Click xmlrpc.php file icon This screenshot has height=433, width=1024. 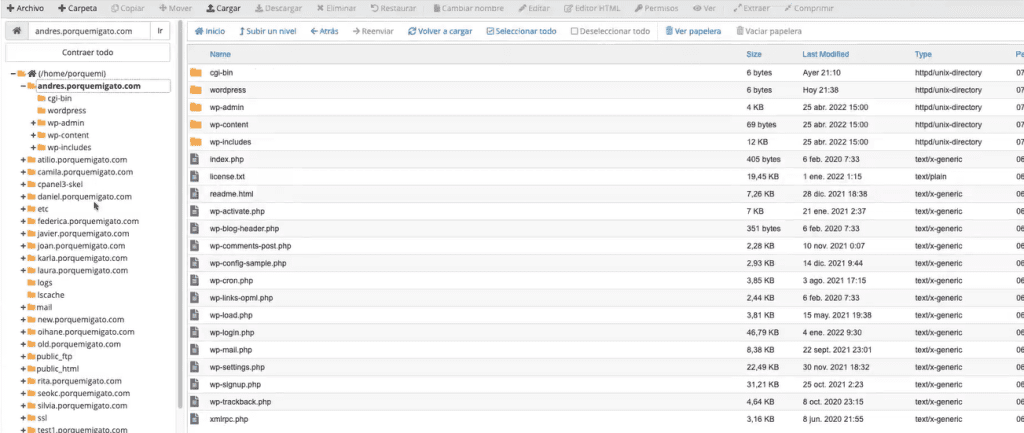point(194,419)
